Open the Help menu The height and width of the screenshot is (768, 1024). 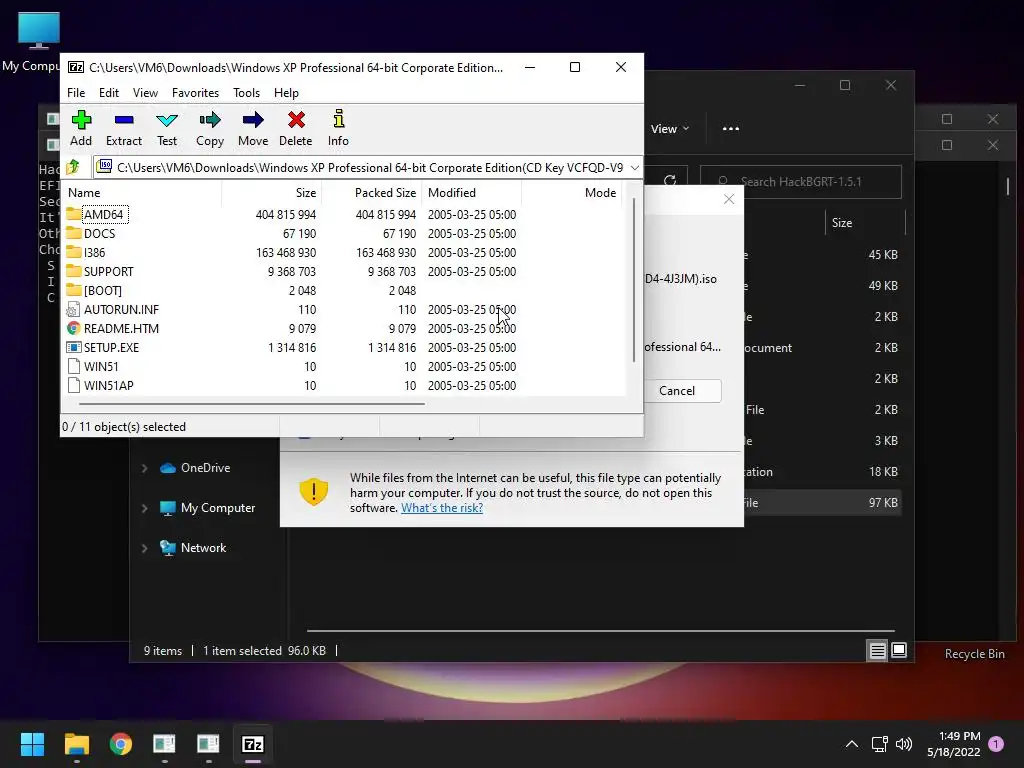pyautogui.click(x=286, y=93)
